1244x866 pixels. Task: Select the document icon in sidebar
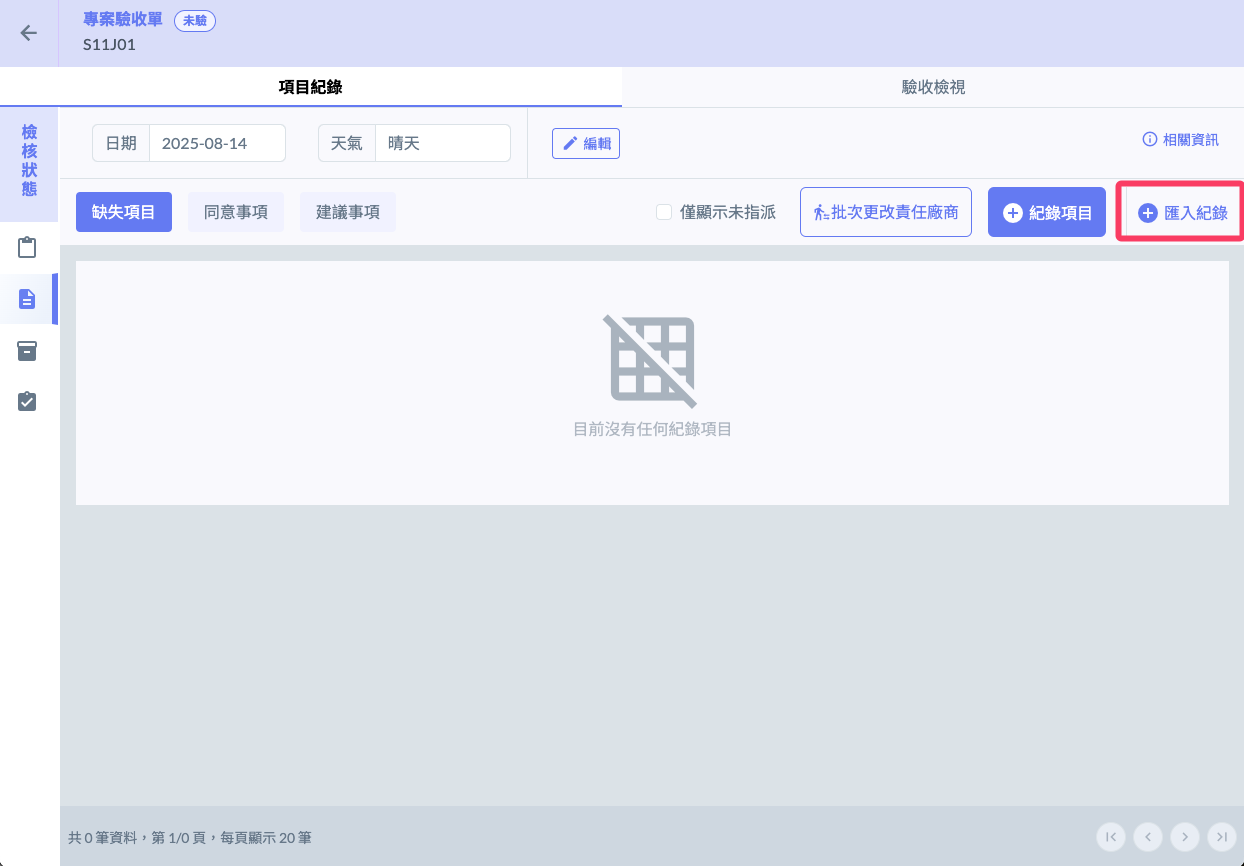(27, 299)
